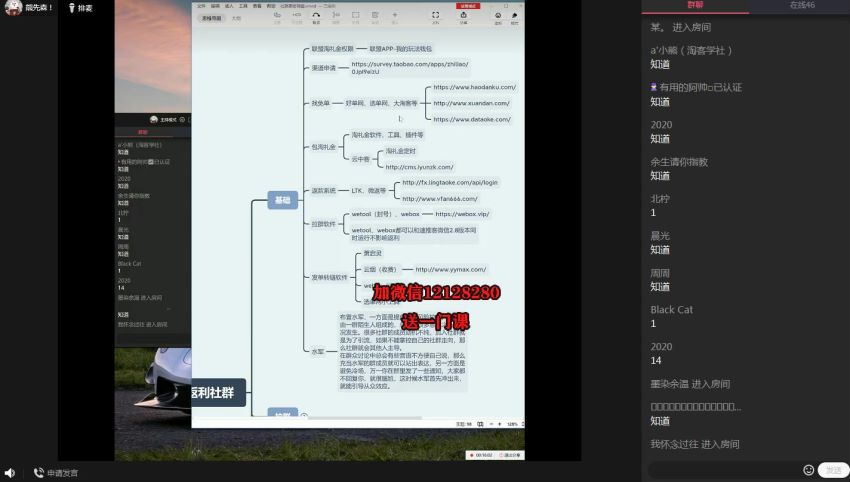Select the 渠道申请 node
Image resolution: width=850 pixels, height=482 pixels.
(x=323, y=68)
